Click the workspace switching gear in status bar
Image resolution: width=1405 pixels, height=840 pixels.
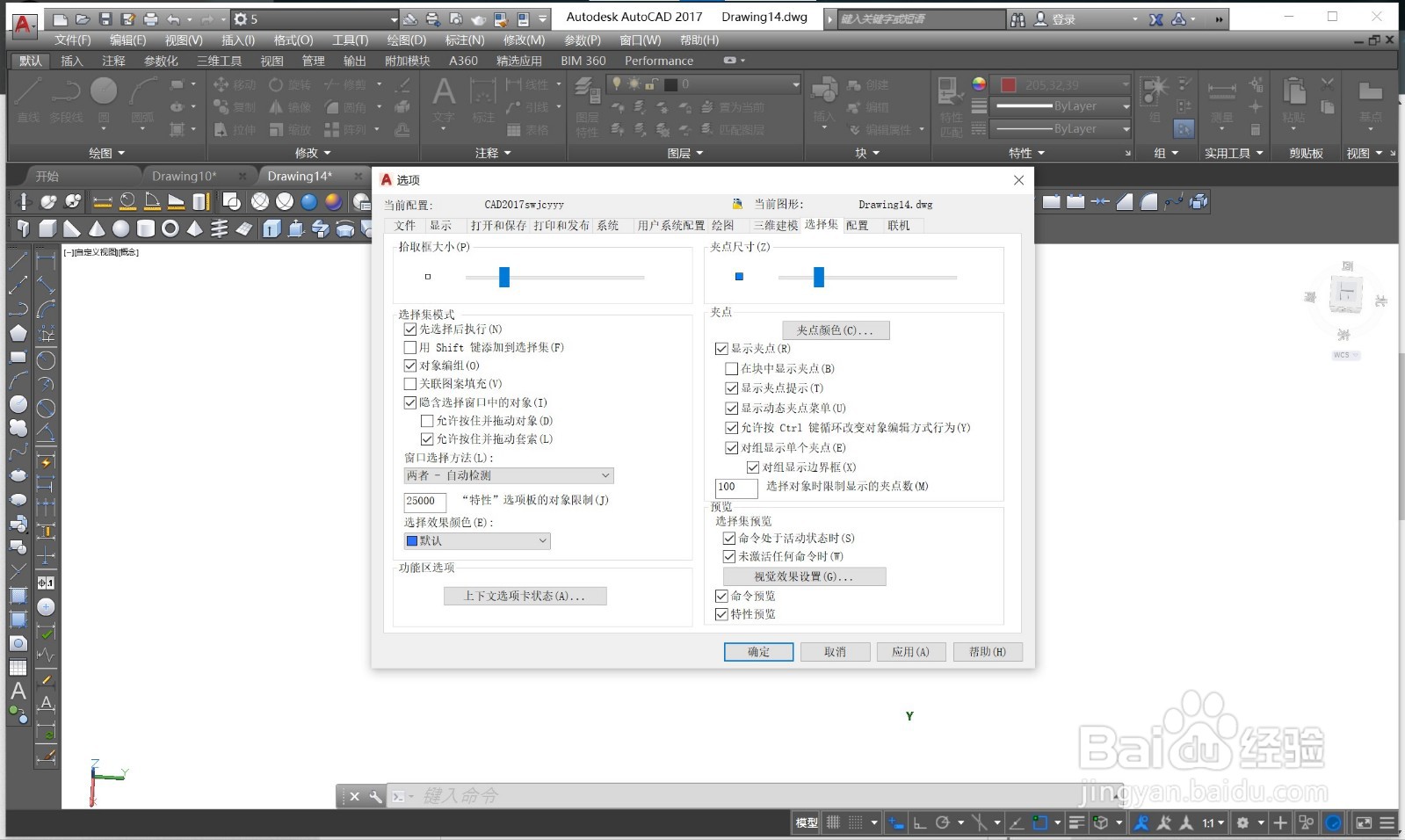(1242, 822)
